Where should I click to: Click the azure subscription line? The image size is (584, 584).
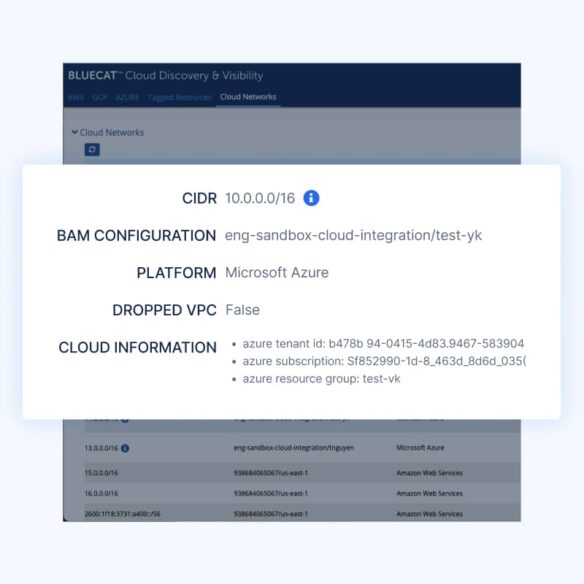point(384,361)
